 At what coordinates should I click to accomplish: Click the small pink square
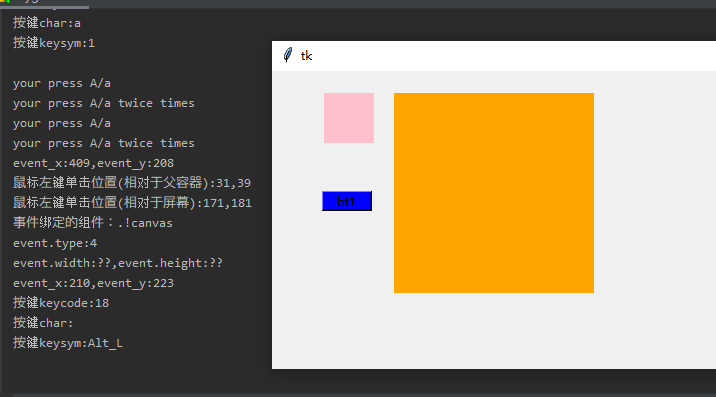[x=349, y=118]
